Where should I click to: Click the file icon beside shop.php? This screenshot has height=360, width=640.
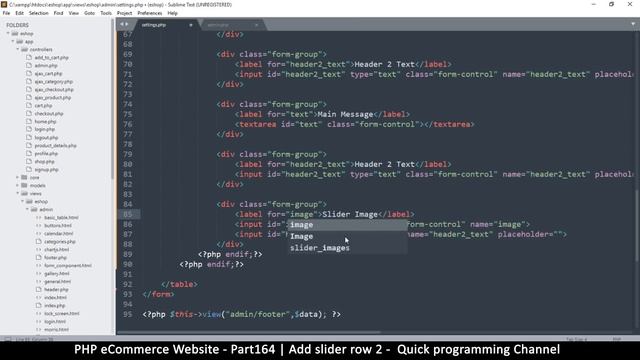click(29, 162)
